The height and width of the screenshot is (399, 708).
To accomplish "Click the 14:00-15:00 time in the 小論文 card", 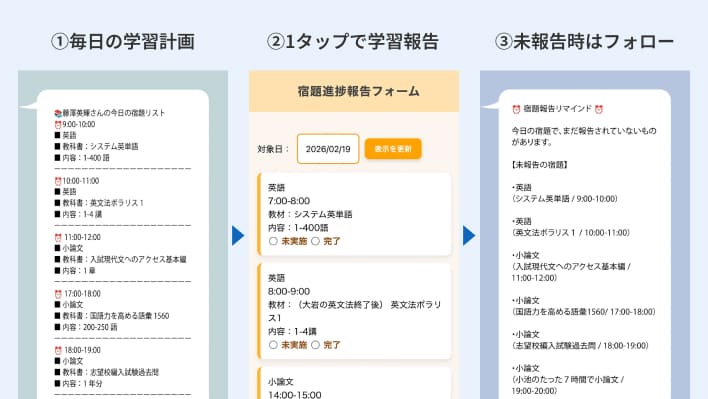I will pos(295,394).
